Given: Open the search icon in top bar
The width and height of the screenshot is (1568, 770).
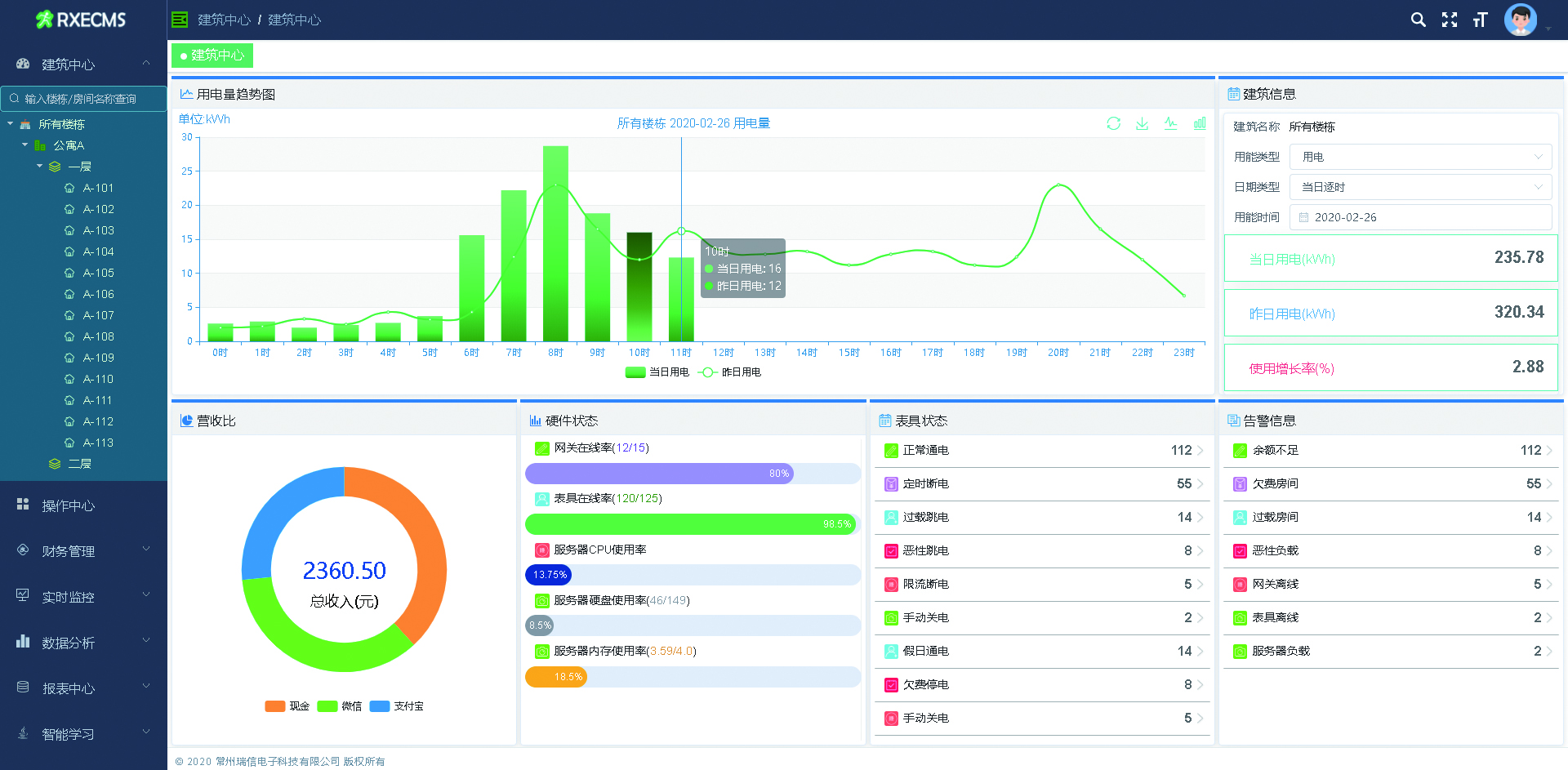Looking at the screenshot, I should tap(1418, 20).
